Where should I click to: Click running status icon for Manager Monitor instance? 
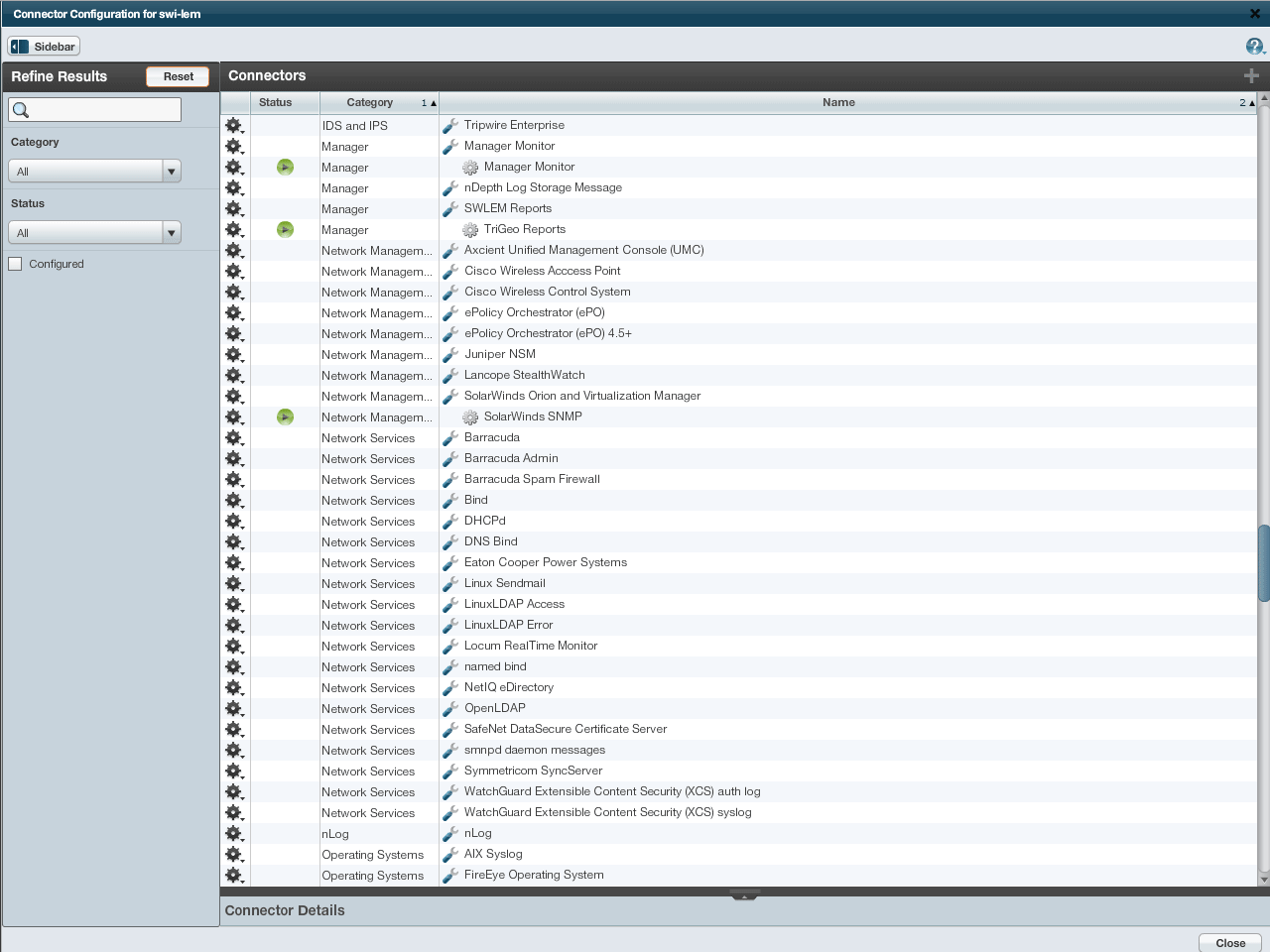(285, 168)
